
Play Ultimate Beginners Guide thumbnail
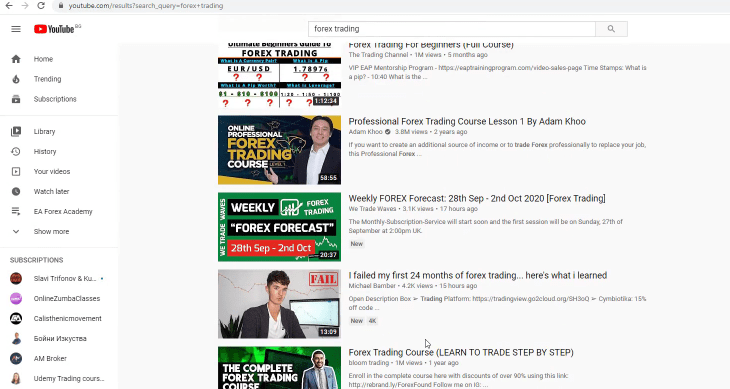click(279, 75)
